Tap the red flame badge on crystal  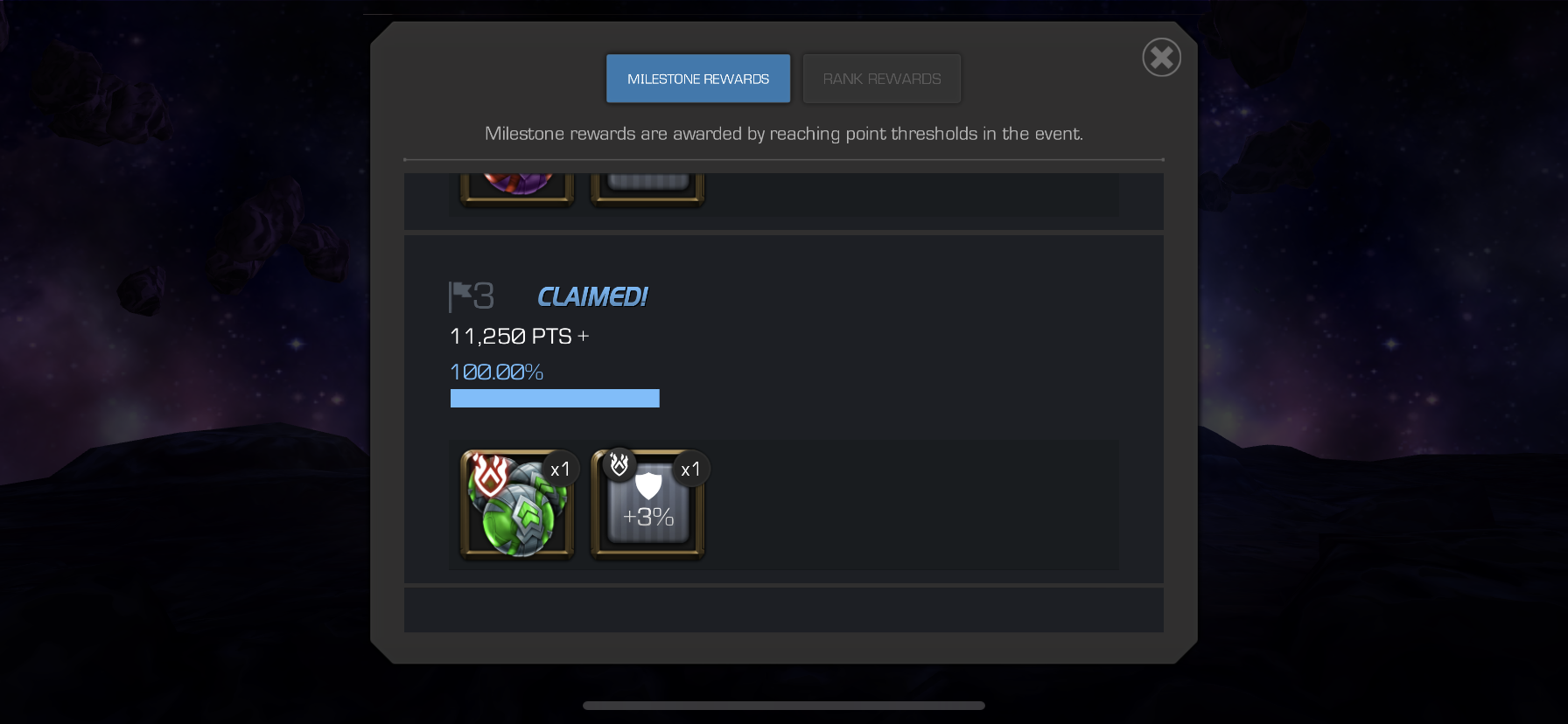click(x=490, y=475)
